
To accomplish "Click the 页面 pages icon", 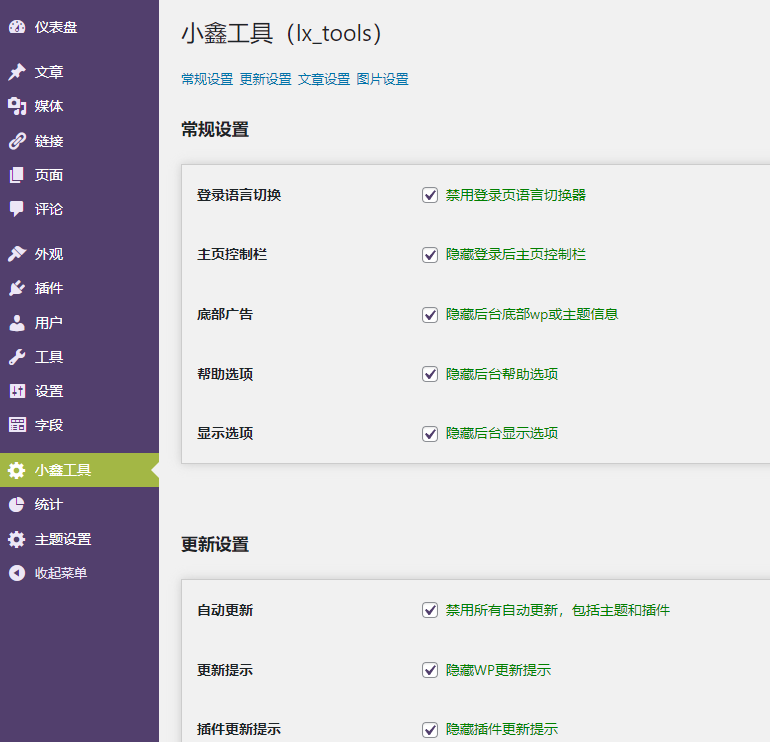I will (x=17, y=175).
